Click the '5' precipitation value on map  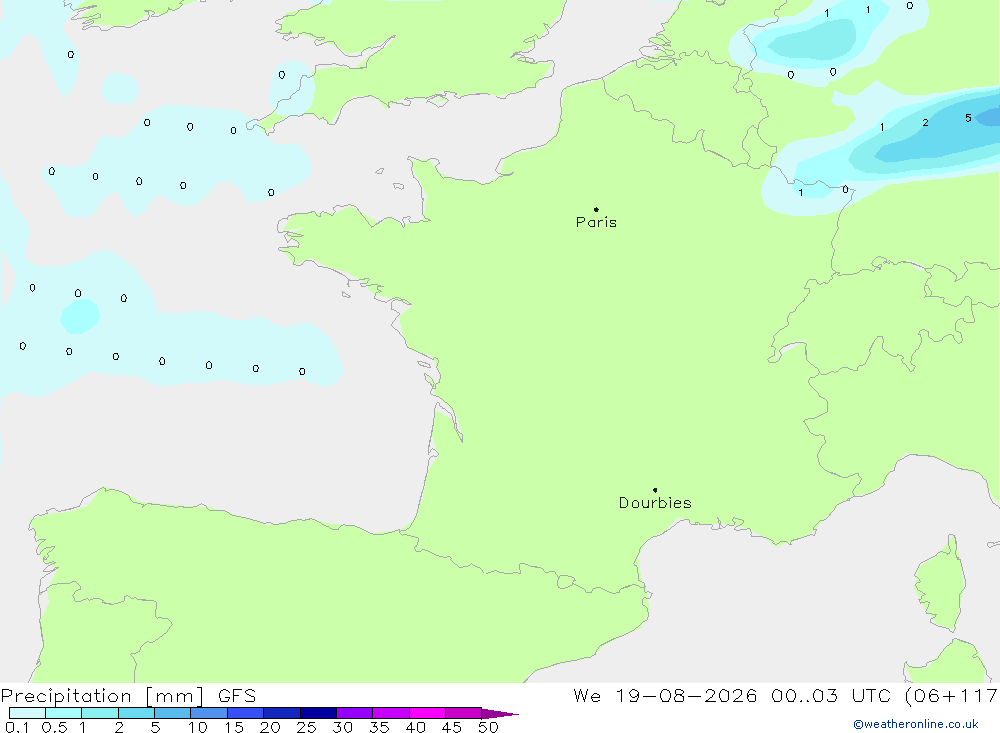pyautogui.click(x=968, y=118)
